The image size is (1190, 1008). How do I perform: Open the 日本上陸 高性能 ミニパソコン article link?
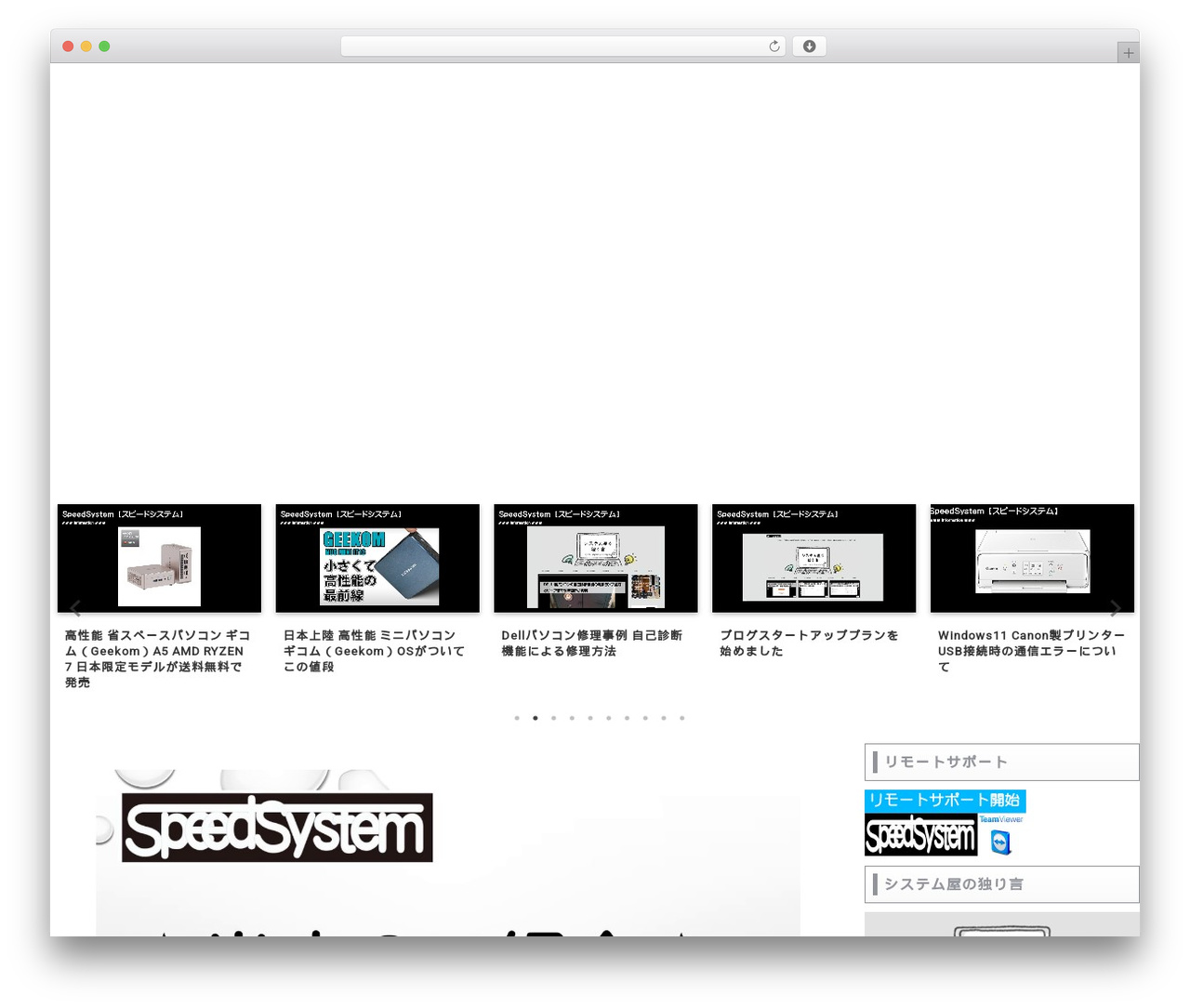click(x=374, y=651)
